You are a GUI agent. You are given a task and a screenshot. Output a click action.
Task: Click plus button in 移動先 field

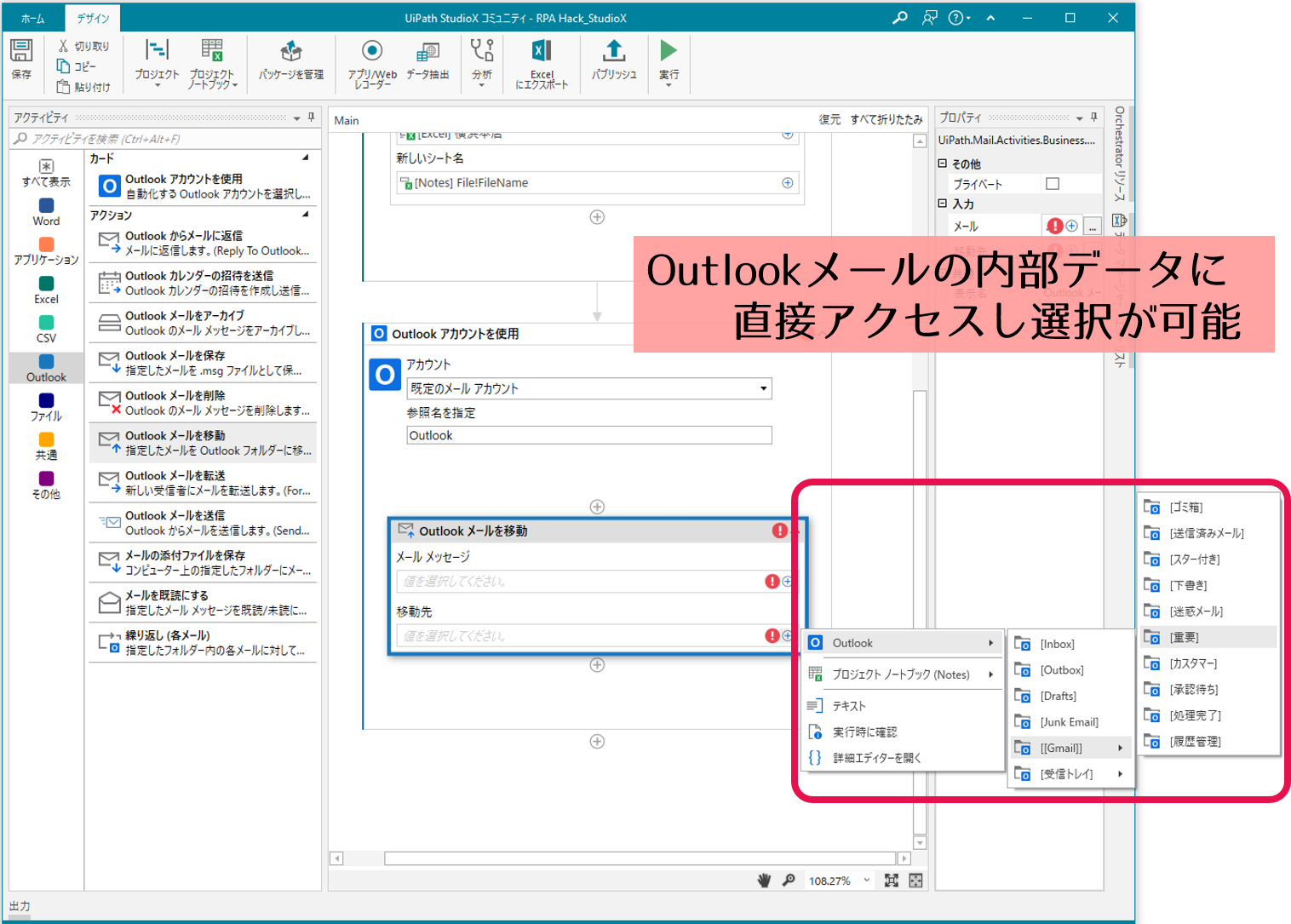tap(788, 636)
